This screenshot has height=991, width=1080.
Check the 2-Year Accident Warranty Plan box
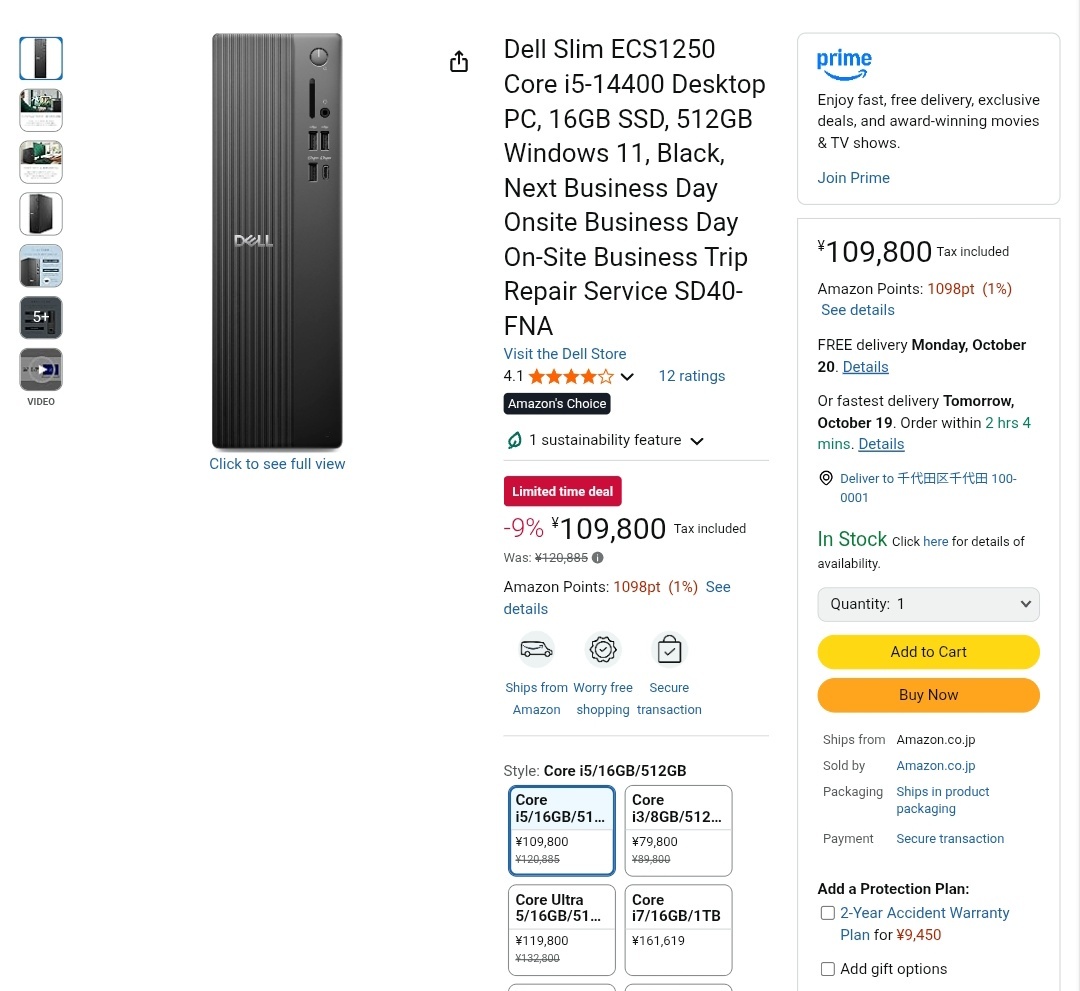coord(827,913)
